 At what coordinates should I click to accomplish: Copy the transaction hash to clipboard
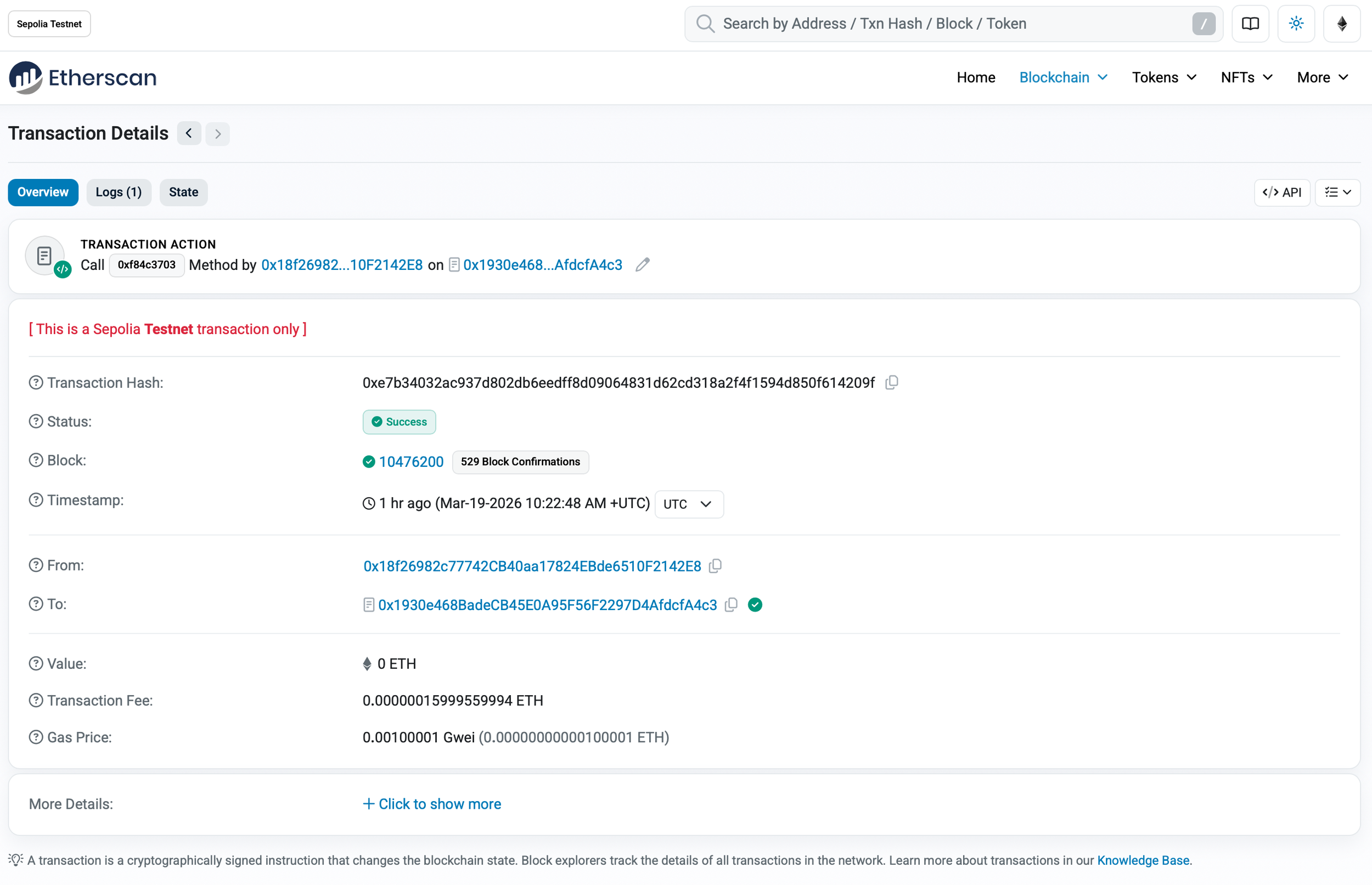891,383
